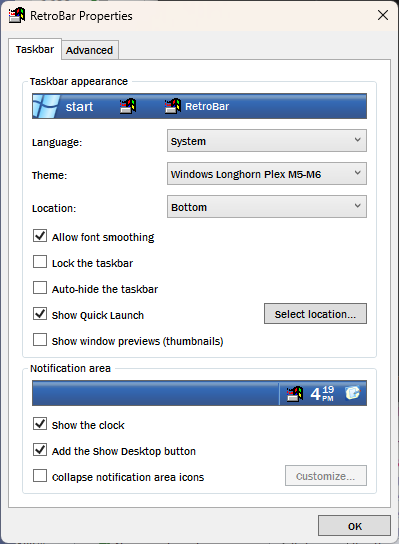Uncheck Show Quick Launch

(x=40, y=314)
